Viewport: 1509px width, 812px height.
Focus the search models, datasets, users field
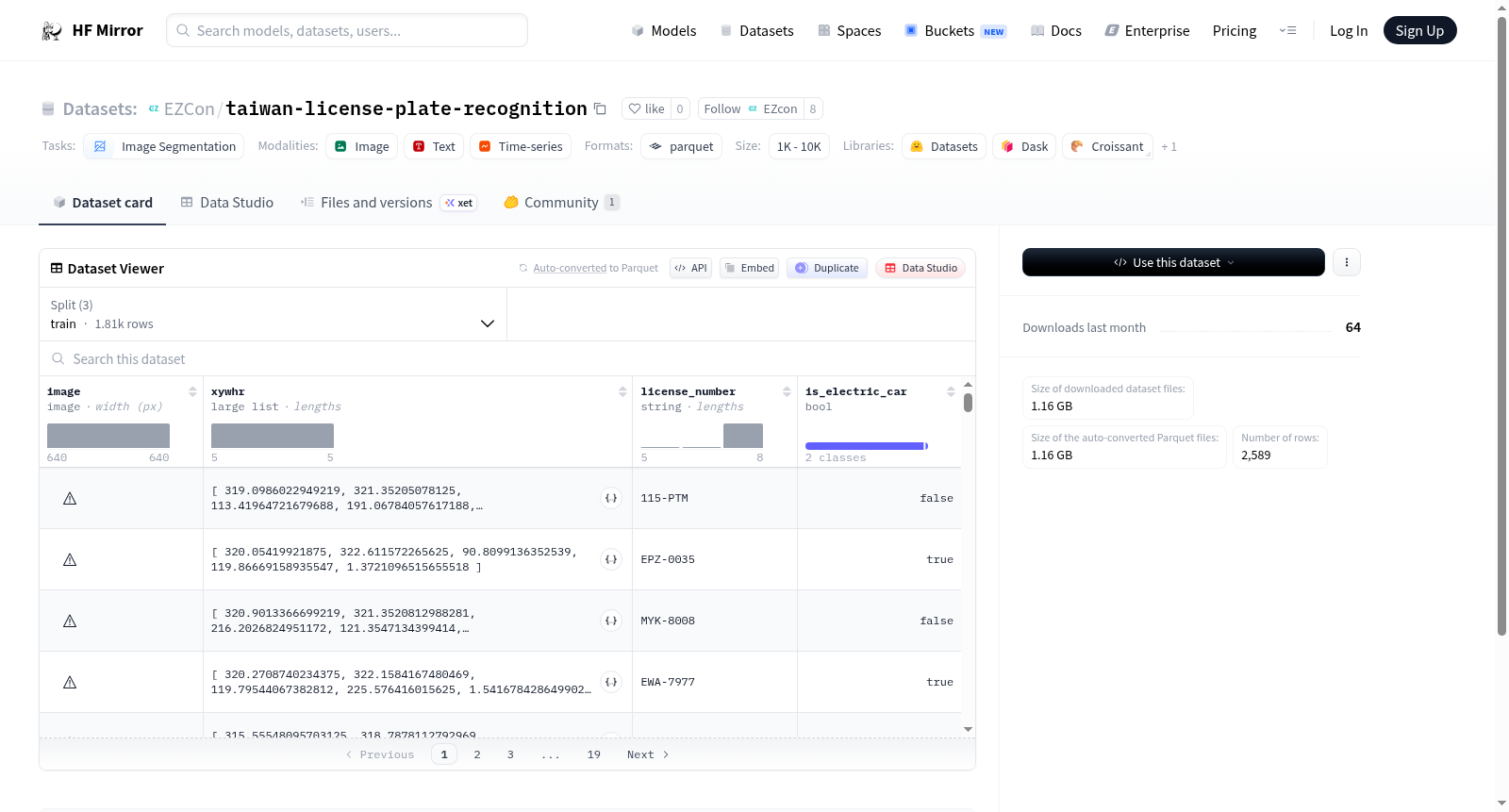tap(347, 30)
